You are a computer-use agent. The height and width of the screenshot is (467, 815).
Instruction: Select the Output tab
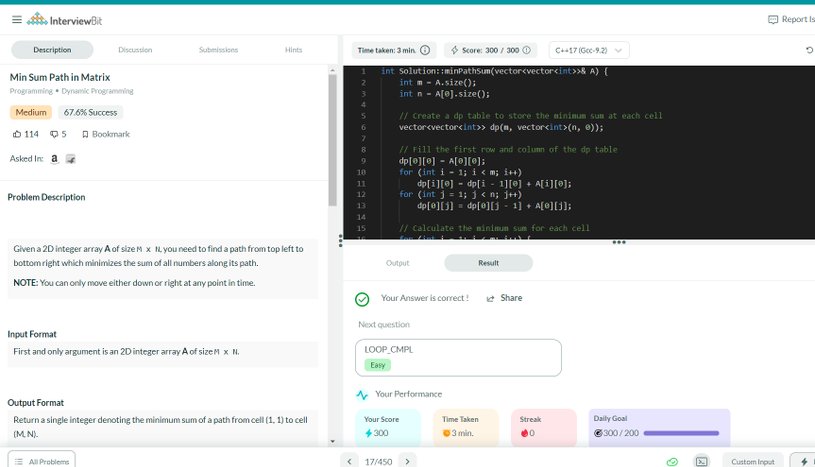(x=398, y=263)
